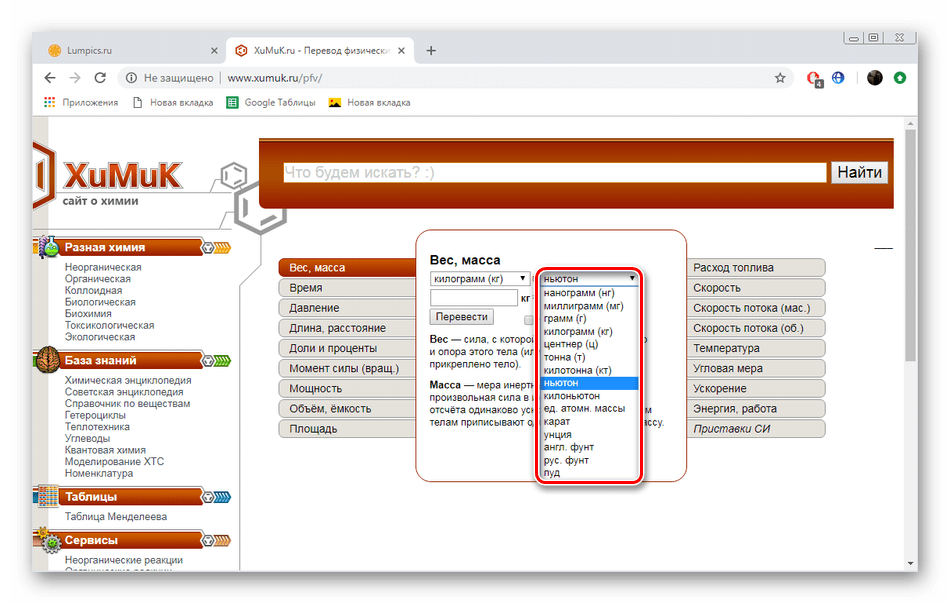Open the Химическая энциклопедия link
The height and width of the screenshot is (604, 950).
pyautogui.click(x=128, y=380)
